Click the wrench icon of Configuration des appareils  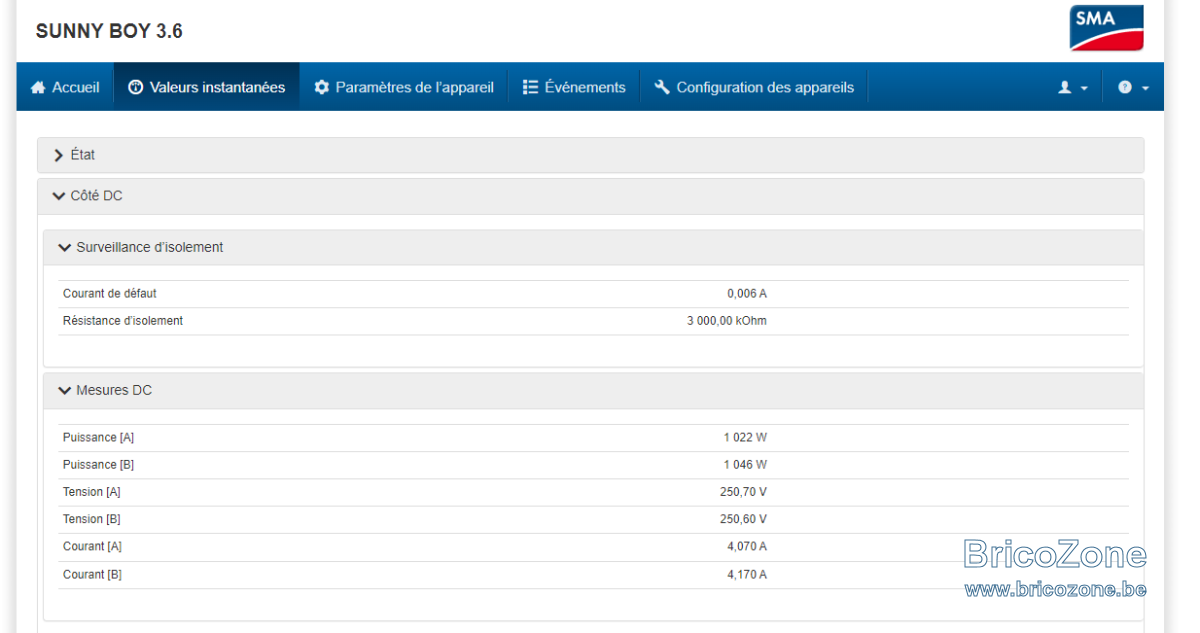pos(662,88)
